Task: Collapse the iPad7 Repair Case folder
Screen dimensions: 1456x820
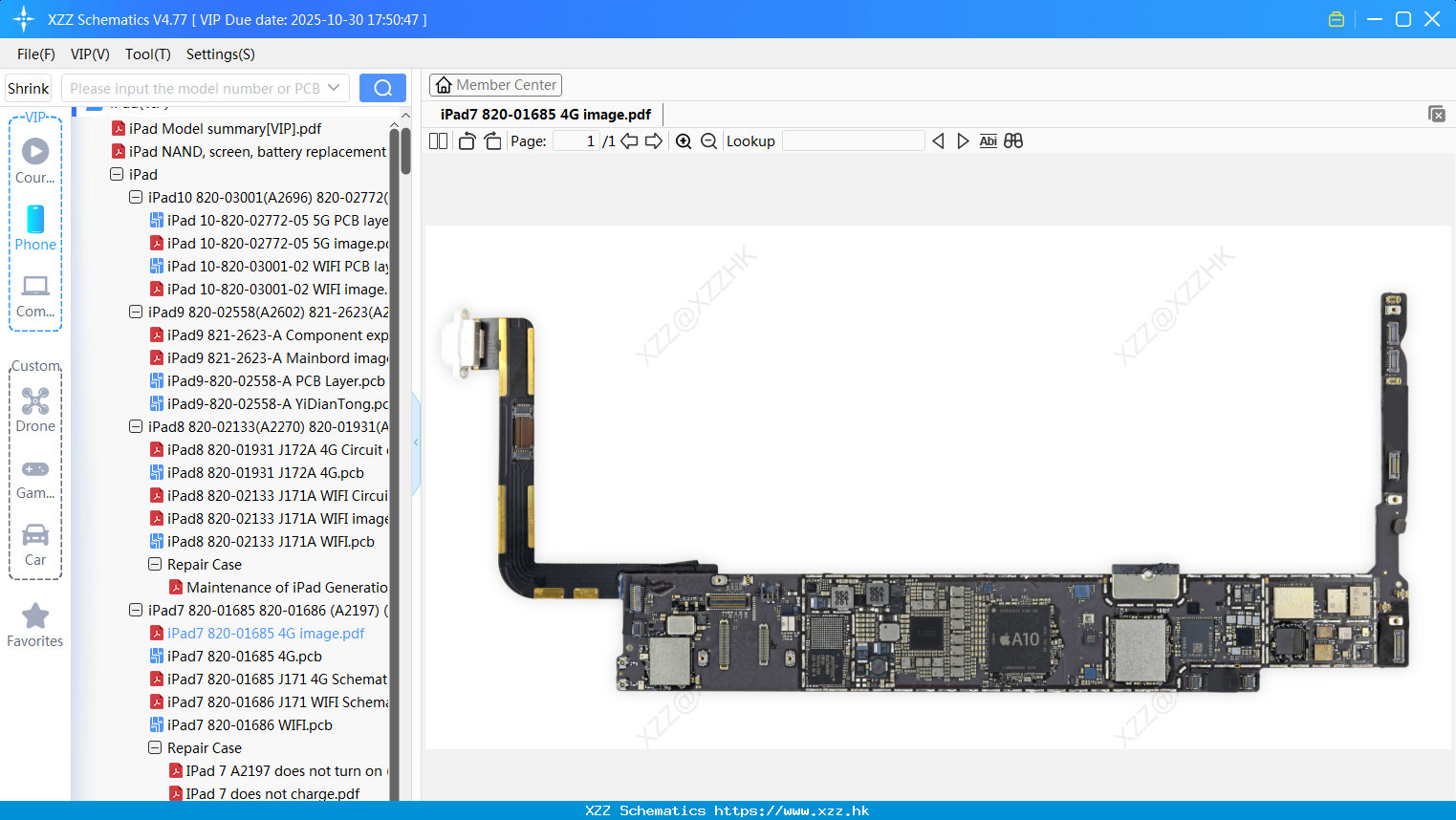Action: [x=155, y=747]
